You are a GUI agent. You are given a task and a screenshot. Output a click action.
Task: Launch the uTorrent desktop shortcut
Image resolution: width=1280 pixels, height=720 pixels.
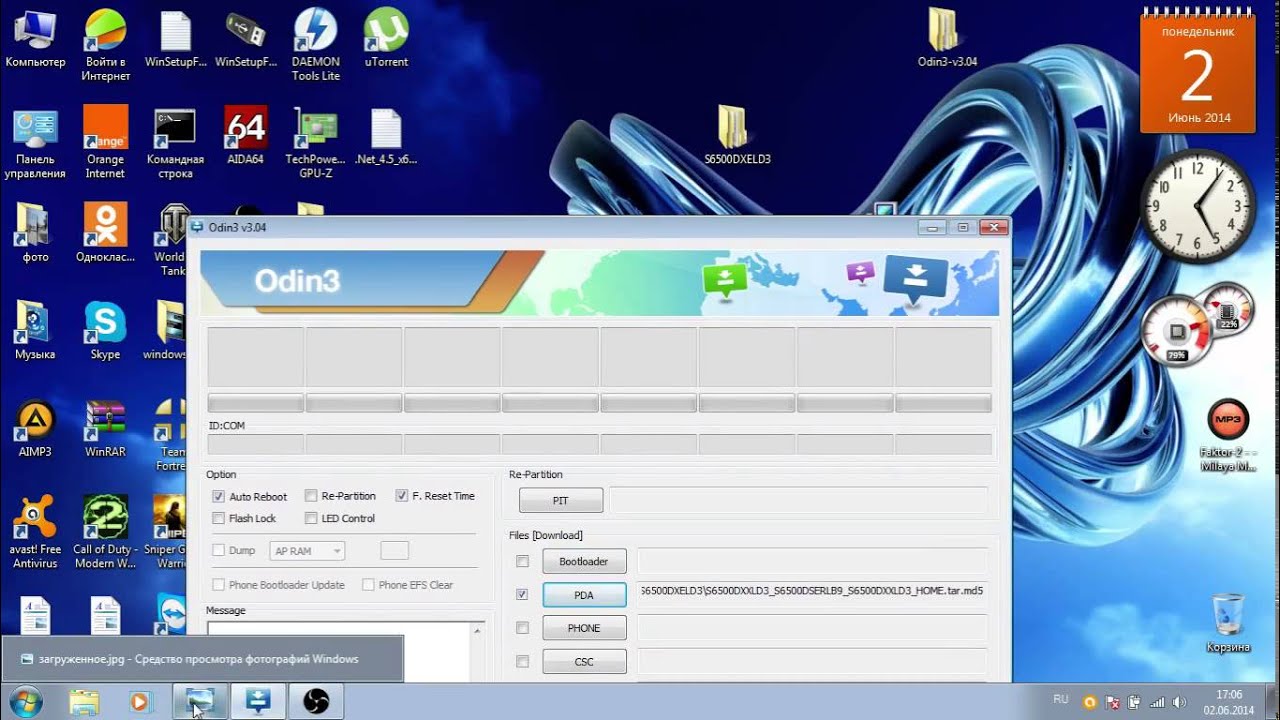[x=386, y=38]
